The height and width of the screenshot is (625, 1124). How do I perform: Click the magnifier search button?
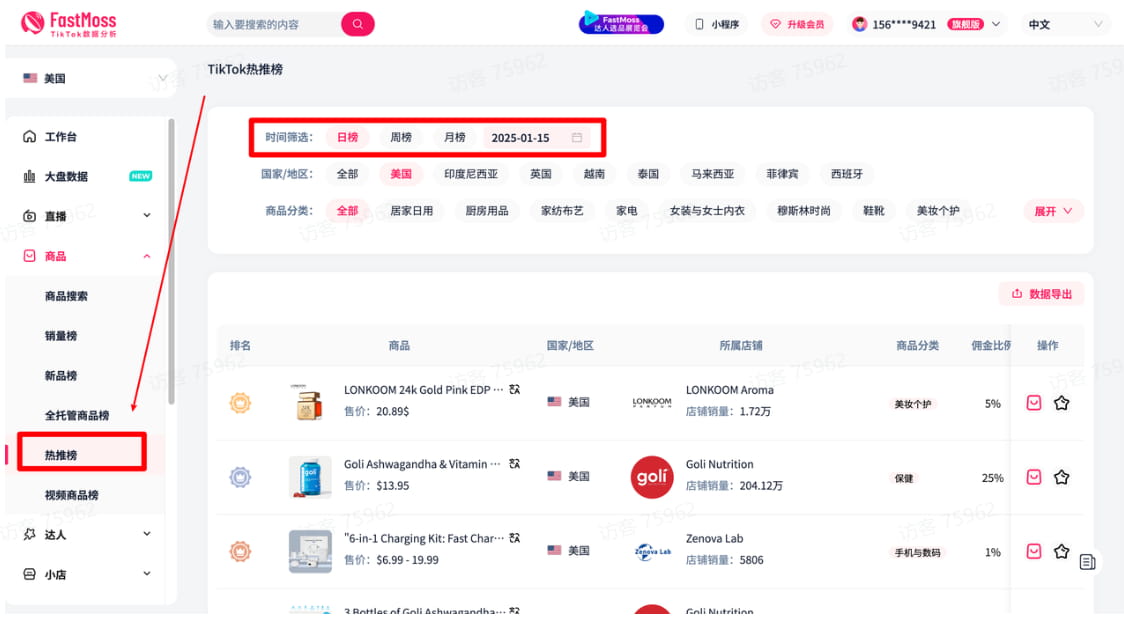coord(357,24)
